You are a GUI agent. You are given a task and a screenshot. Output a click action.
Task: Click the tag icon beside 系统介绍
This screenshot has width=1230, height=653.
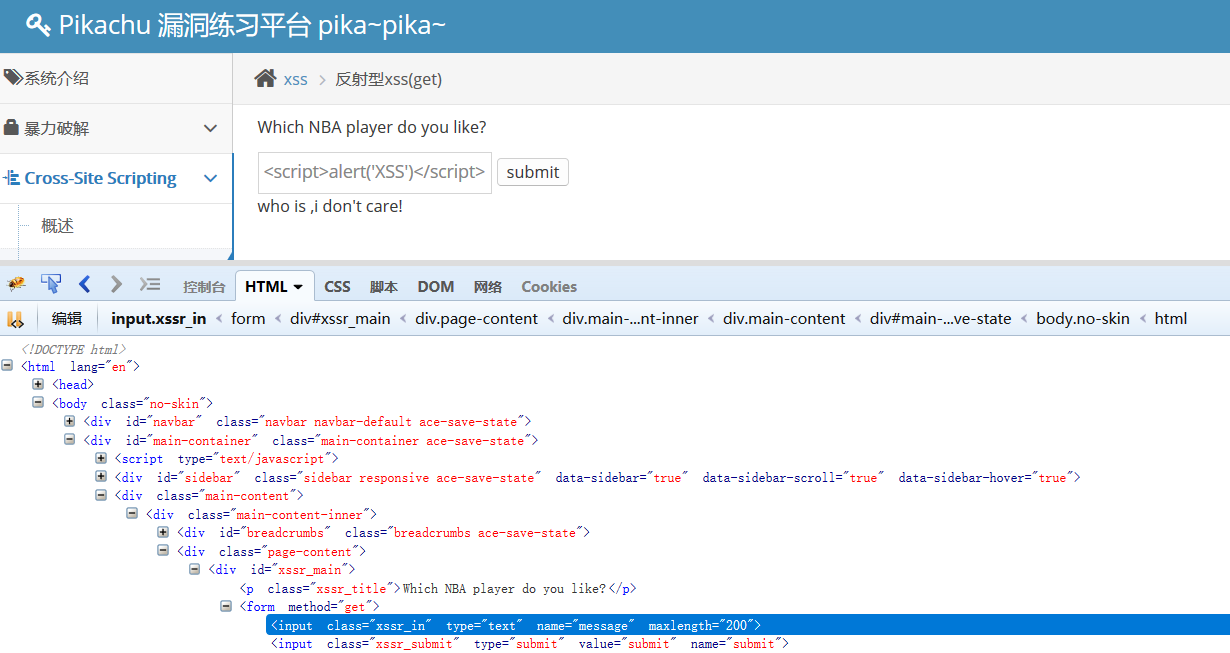[13, 78]
